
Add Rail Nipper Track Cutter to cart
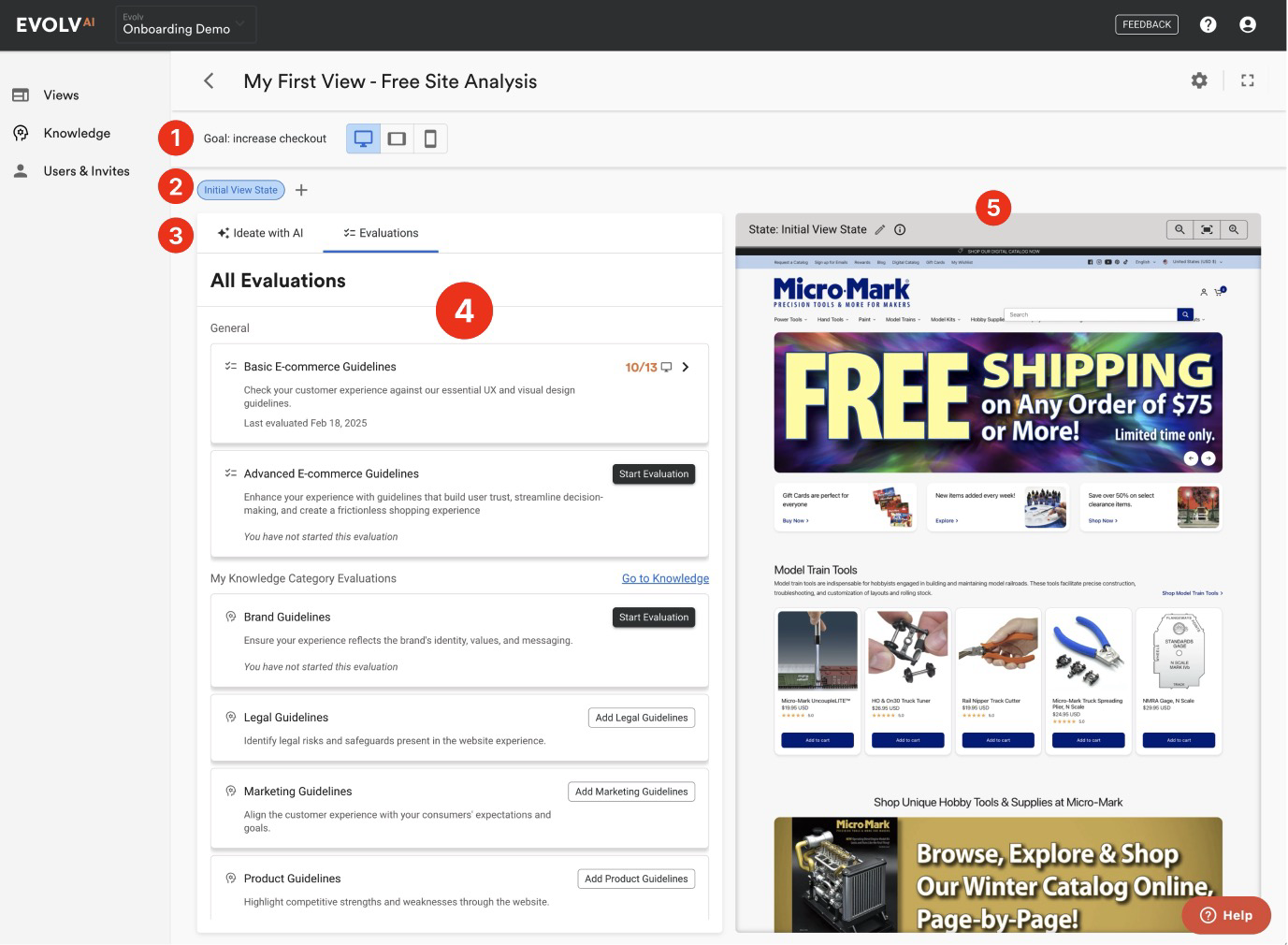(998, 740)
